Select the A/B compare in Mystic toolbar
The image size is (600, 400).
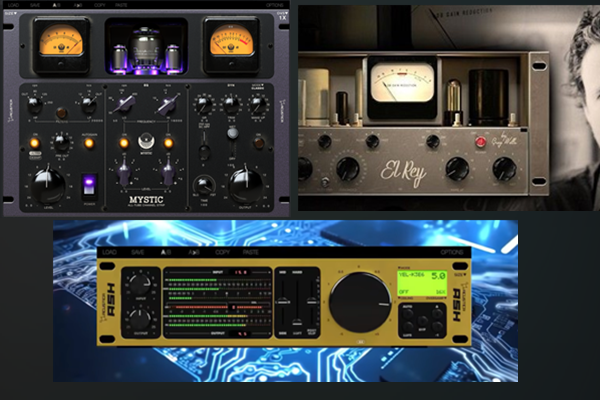coord(56,5)
